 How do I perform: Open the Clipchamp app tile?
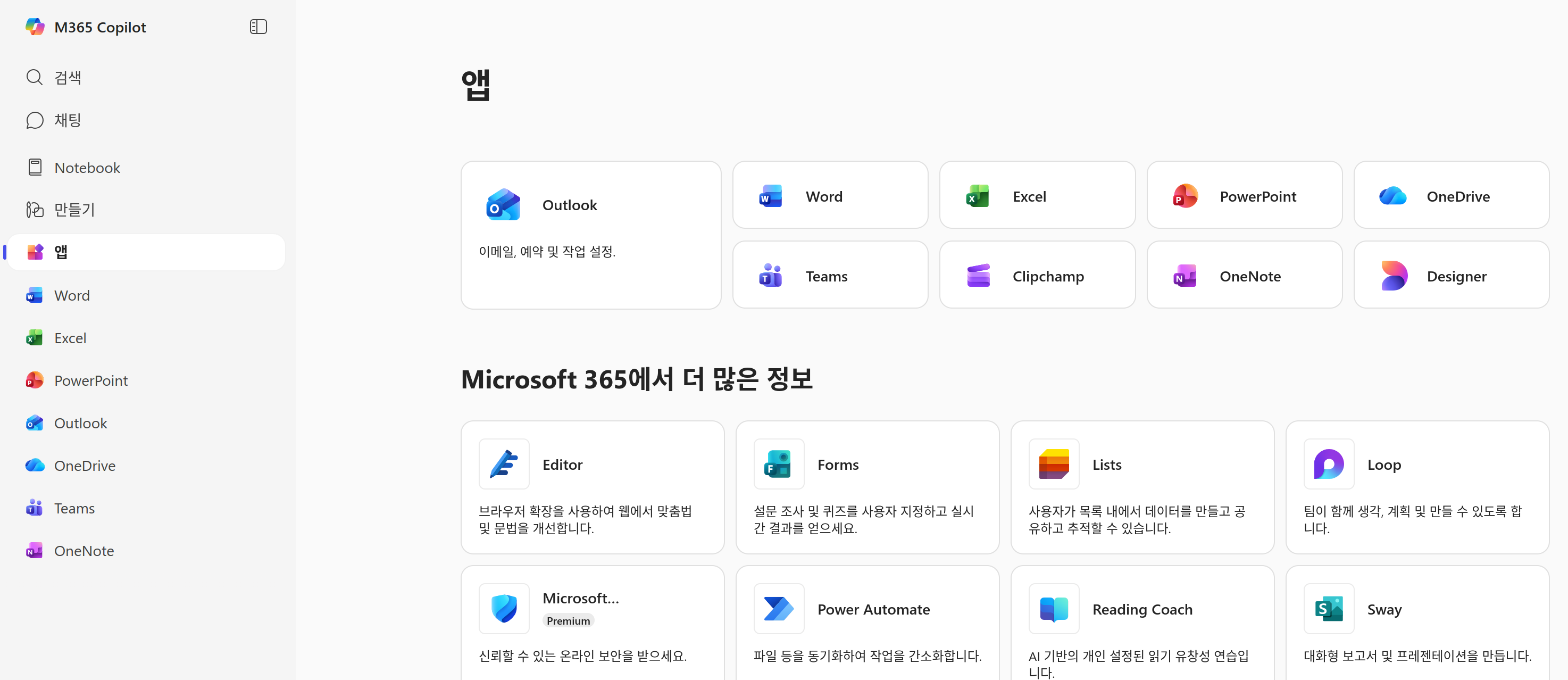(x=1037, y=276)
